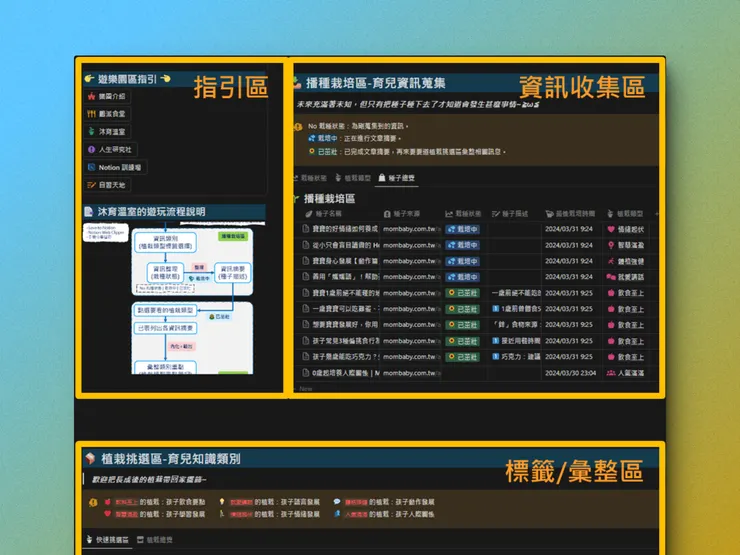740x555 pixels.
Task: Click the 2024/03/30 23:04 date cell
Action: click(x=570, y=373)
